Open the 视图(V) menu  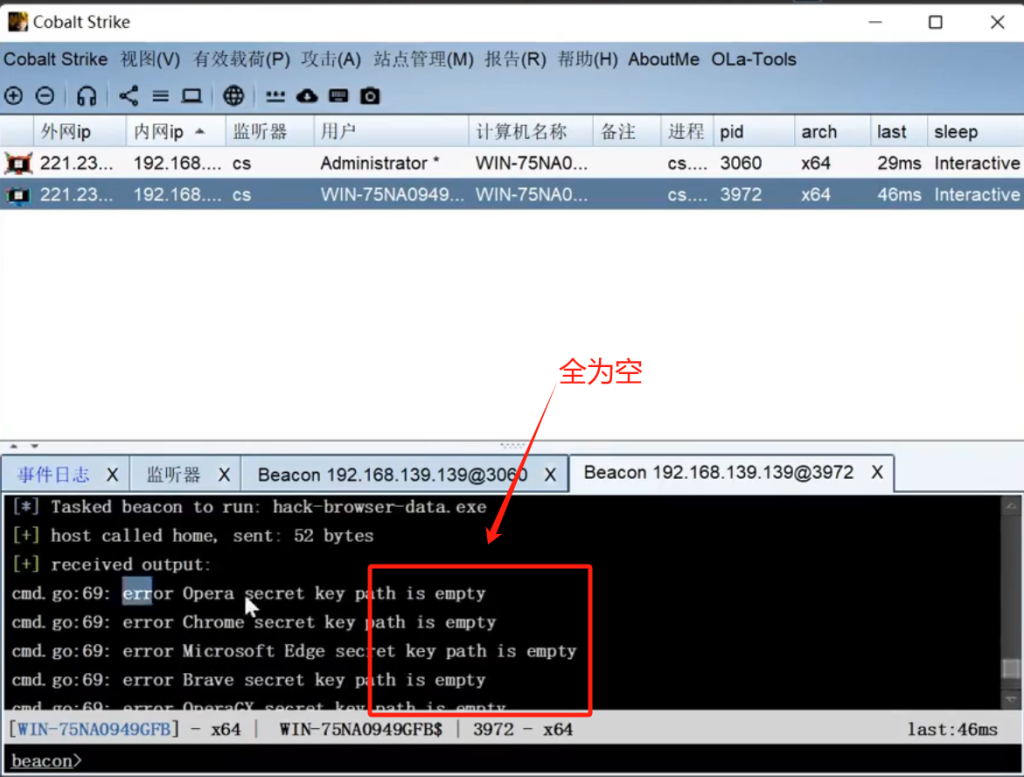click(x=150, y=59)
